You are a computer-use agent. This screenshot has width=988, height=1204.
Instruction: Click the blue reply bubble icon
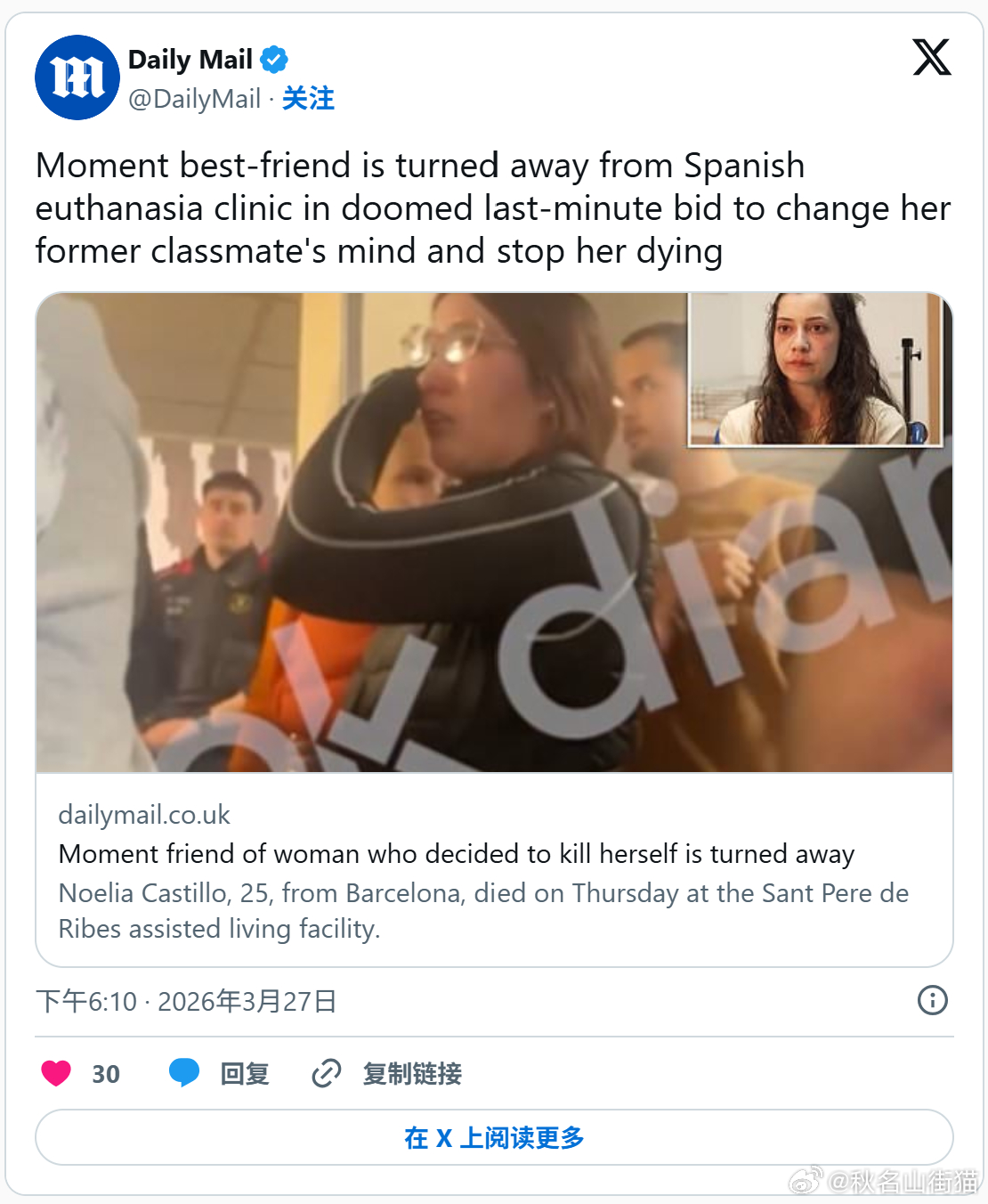[x=184, y=1073]
